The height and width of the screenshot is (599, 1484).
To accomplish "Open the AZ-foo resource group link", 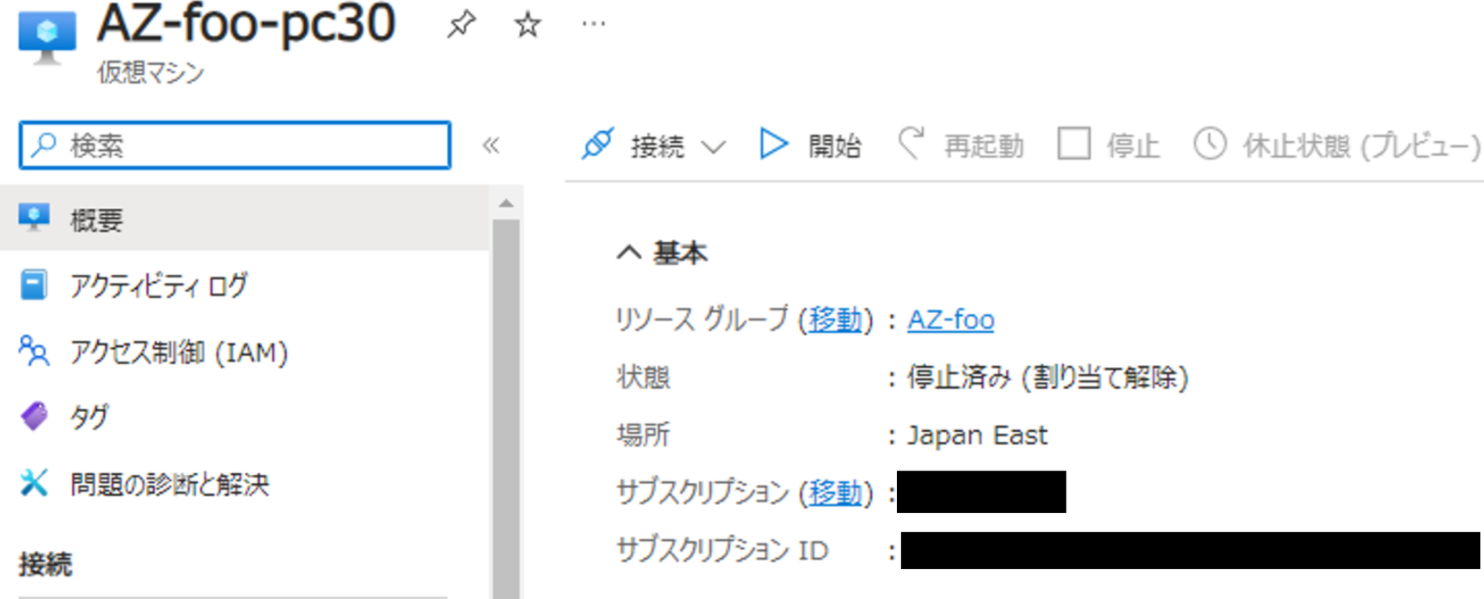I will [x=951, y=320].
